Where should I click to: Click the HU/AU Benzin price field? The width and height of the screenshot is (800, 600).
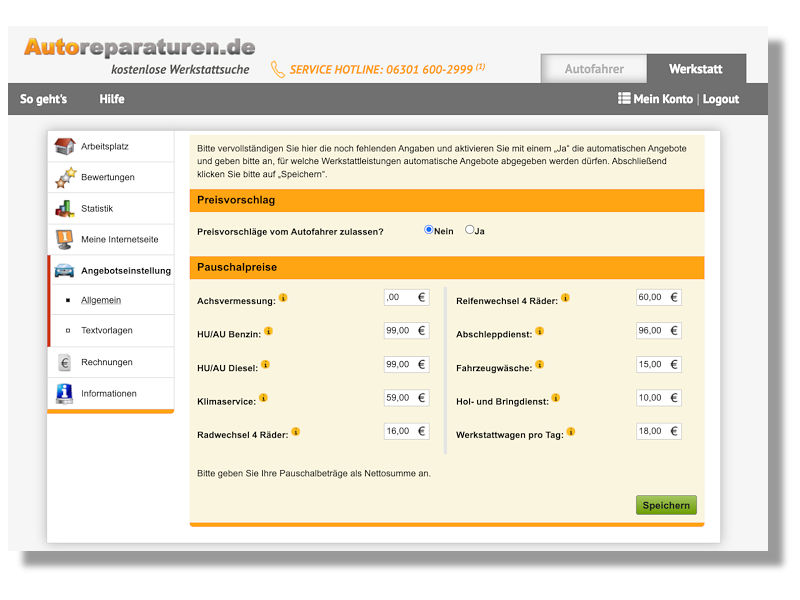407,331
